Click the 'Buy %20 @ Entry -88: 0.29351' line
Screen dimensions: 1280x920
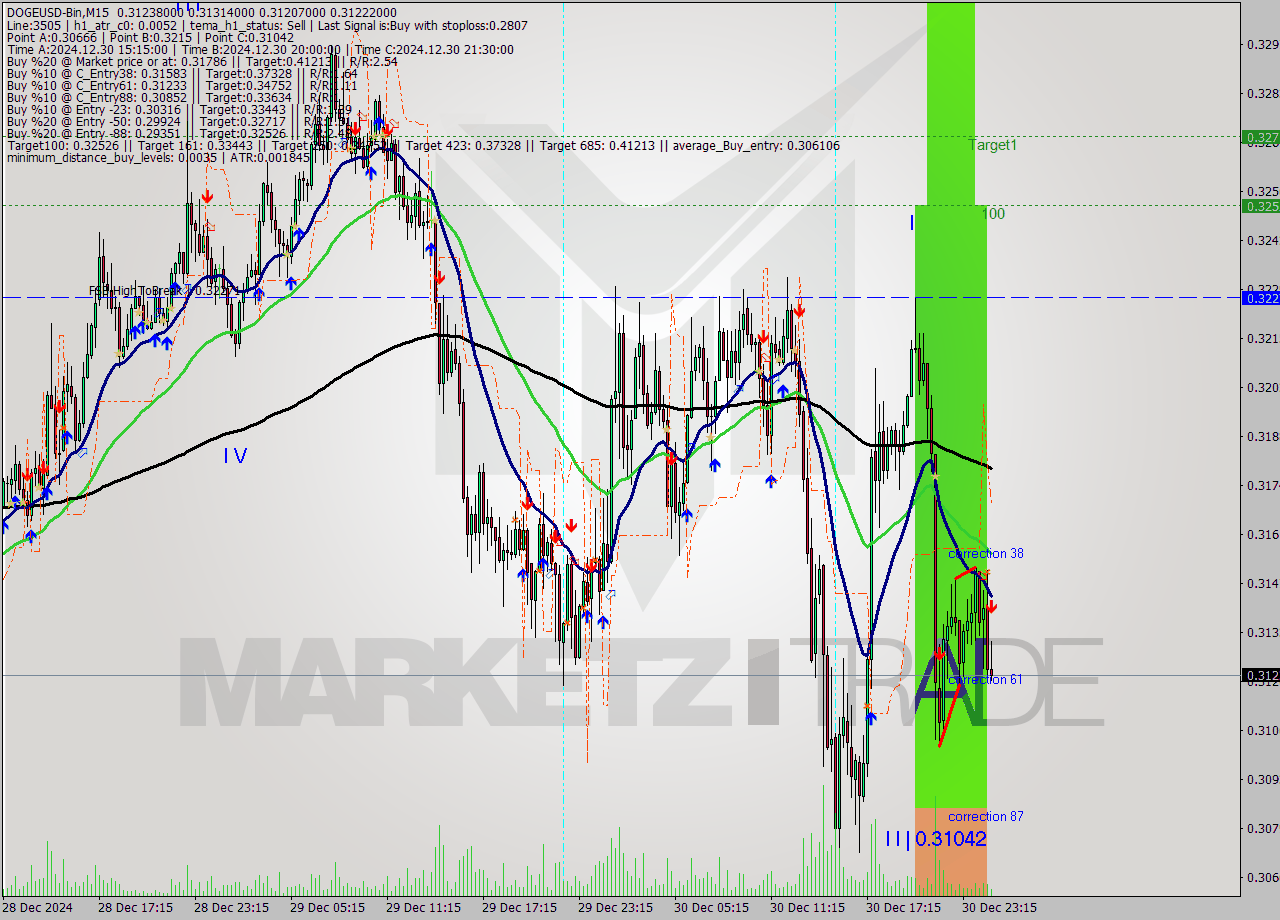[x=181, y=133]
